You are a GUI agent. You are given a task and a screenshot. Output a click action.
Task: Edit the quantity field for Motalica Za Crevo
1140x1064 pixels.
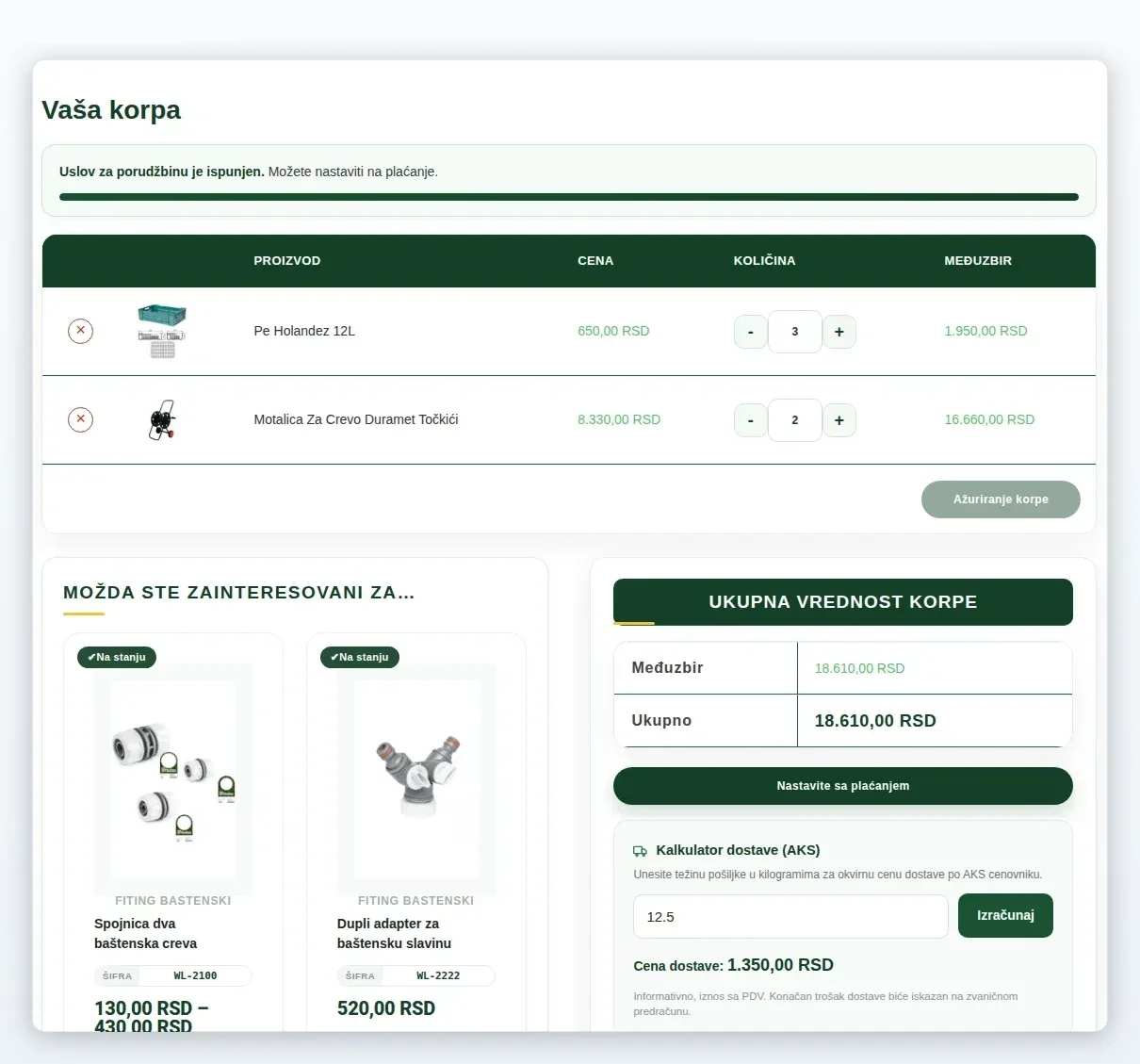click(x=795, y=420)
